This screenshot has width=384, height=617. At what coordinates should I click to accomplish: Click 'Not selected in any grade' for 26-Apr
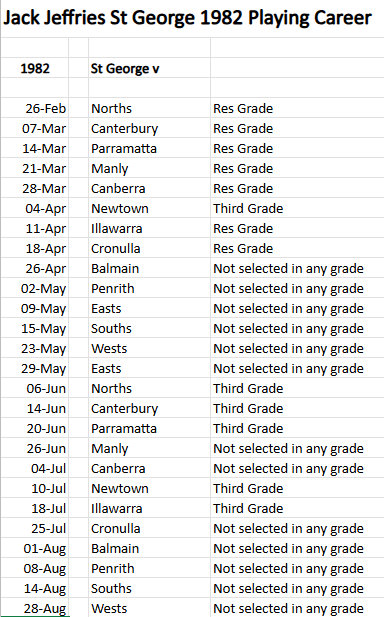(297, 268)
